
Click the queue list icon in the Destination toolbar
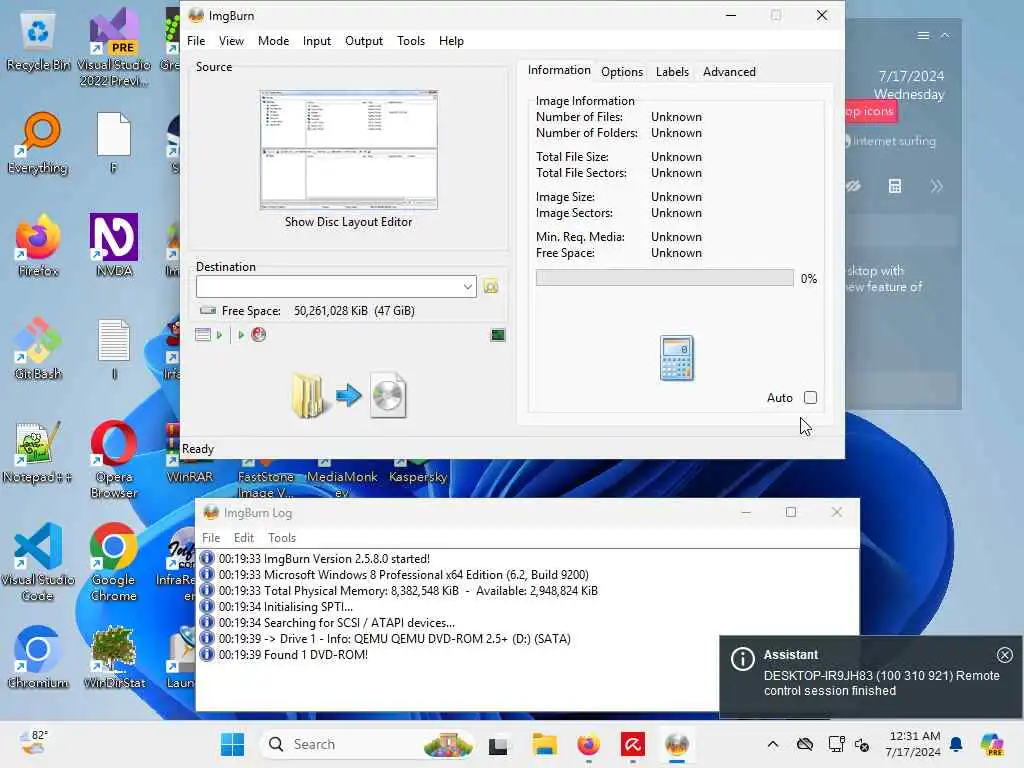[203, 335]
